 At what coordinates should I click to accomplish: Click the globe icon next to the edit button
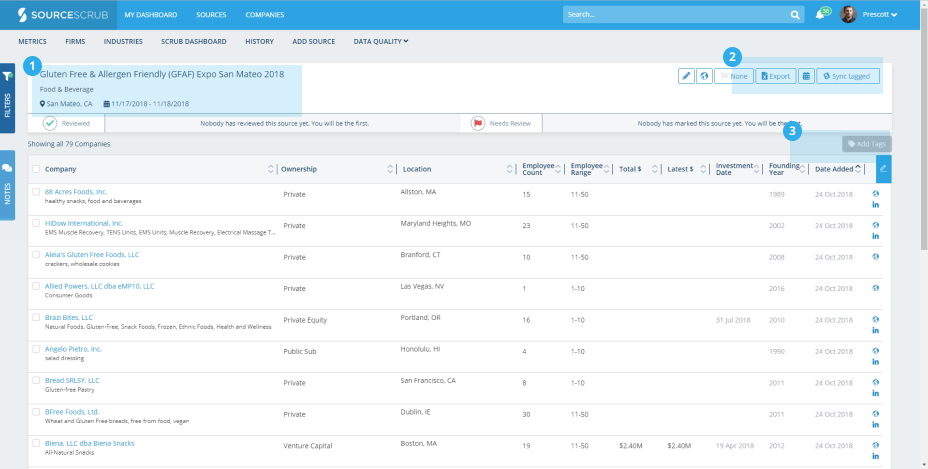704,76
